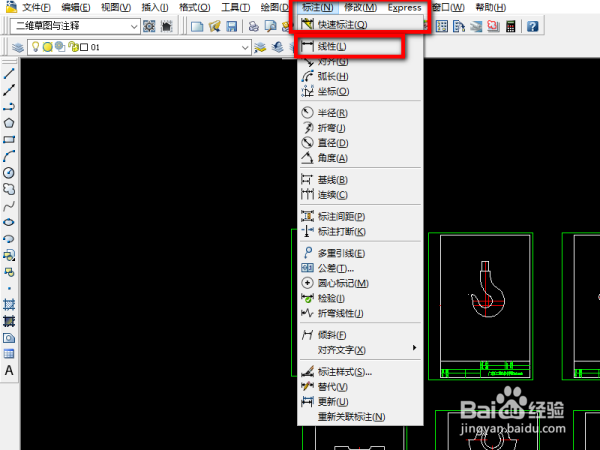The image size is (600, 450).
Task: Open 标注样式(S)... dialog entry
Action: [x=360, y=372]
